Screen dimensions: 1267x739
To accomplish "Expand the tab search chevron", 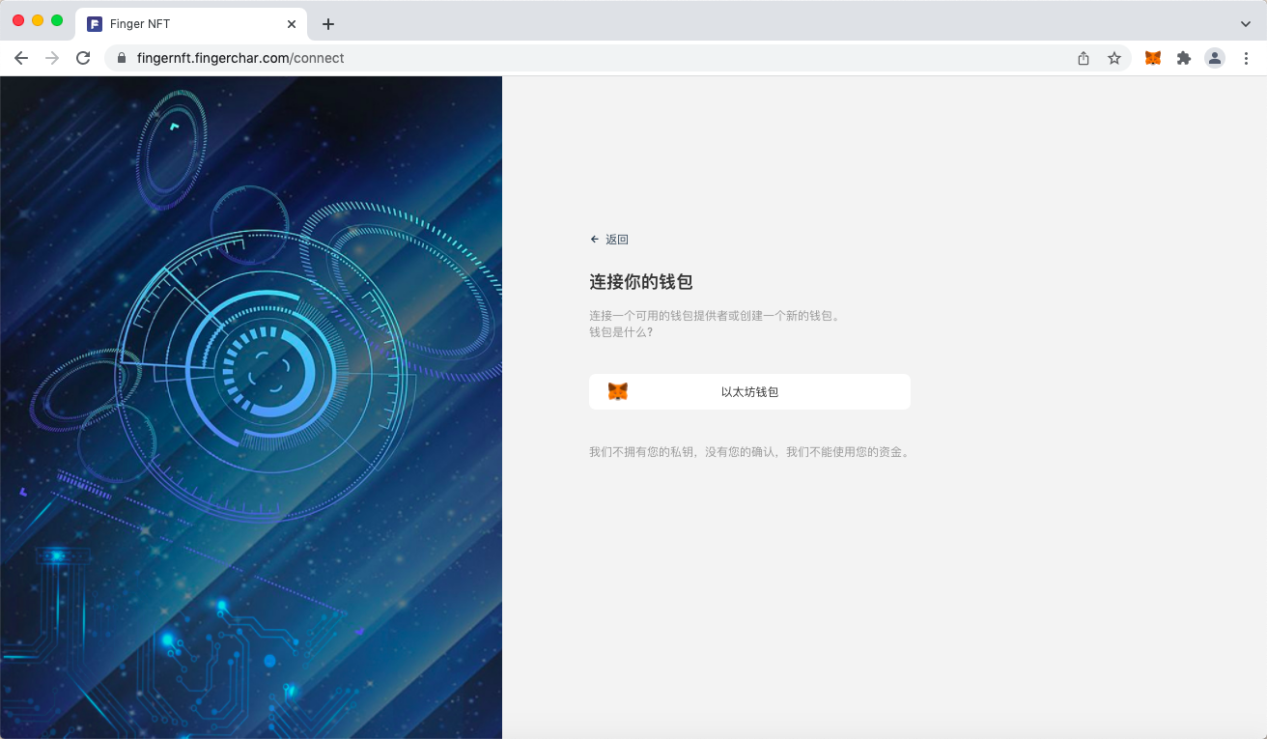I will [x=1245, y=23].
